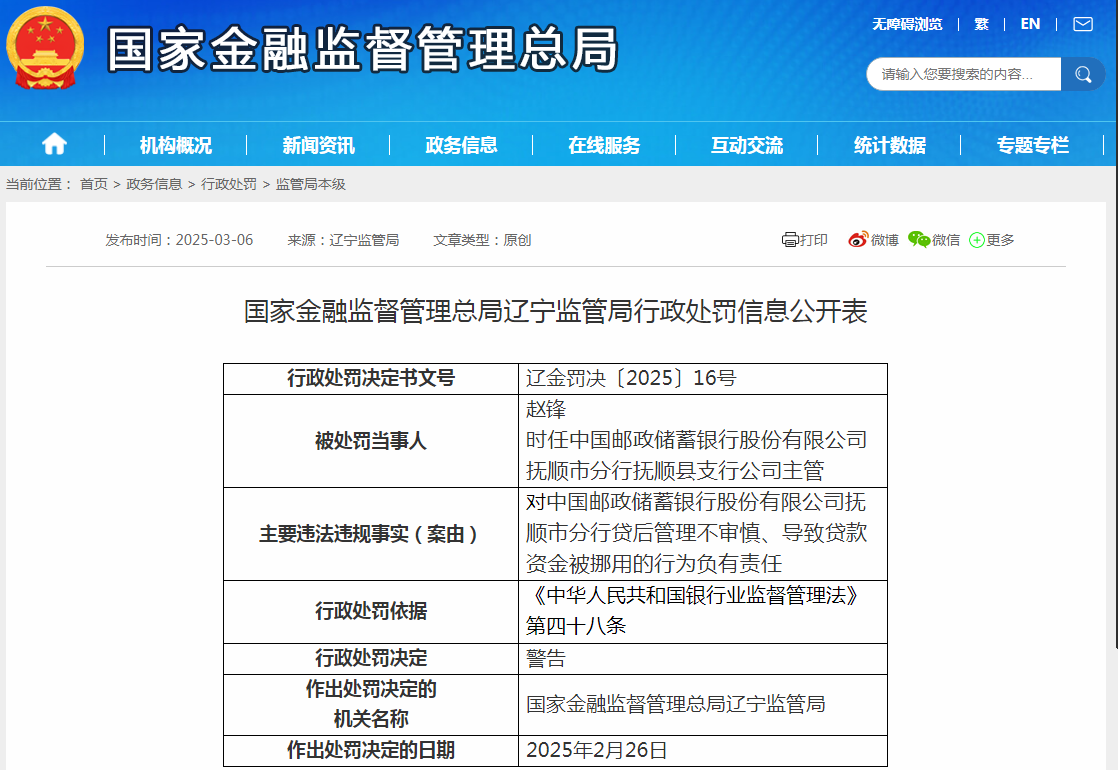Click the header cell 机关名称
This screenshot has height=770, width=1118.
[x=371, y=719]
